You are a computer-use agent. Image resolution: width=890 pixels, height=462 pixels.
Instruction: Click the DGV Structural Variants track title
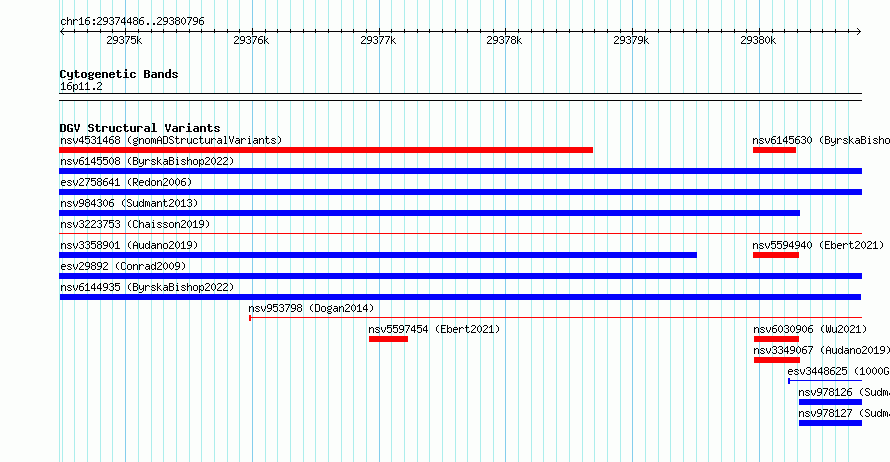point(140,128)
